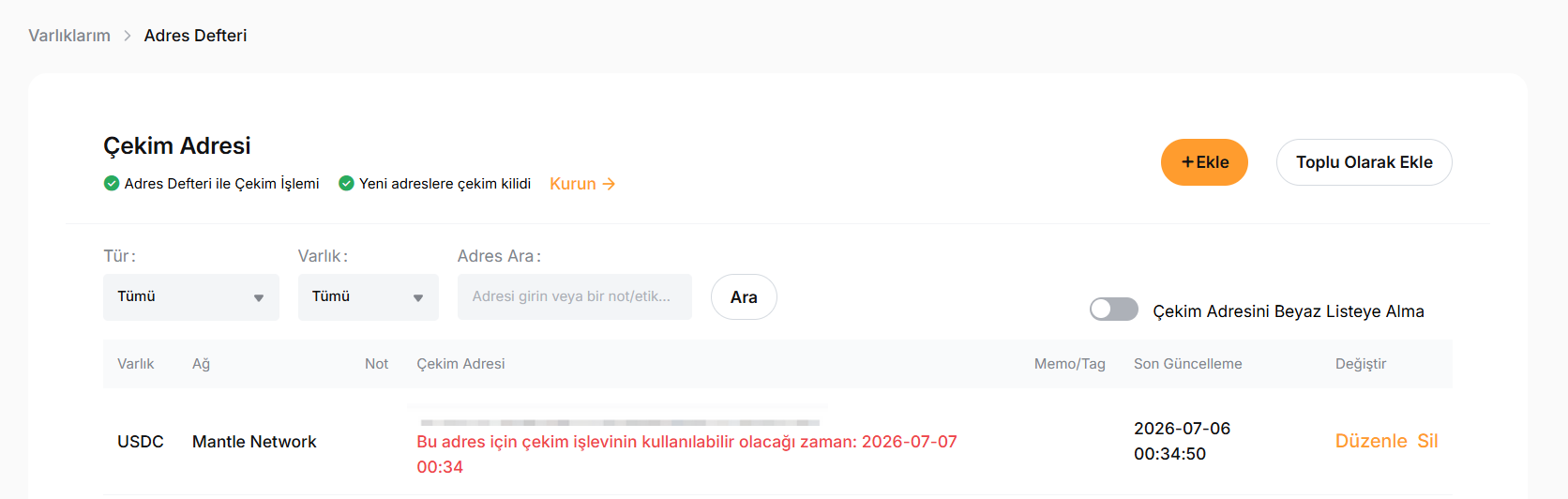Expand the Tür filter dropdown
The height and width of the screenshot is (499, 1568).
point(191,297)
